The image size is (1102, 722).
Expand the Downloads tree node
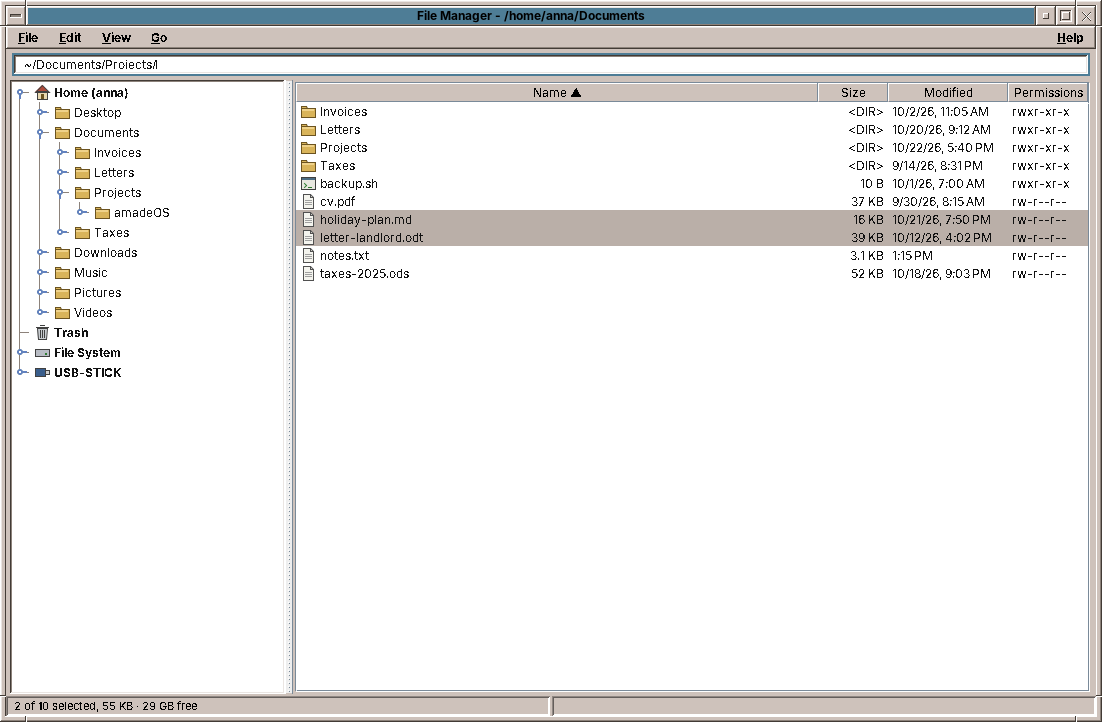pyautogui.click(x=41, y=252)
